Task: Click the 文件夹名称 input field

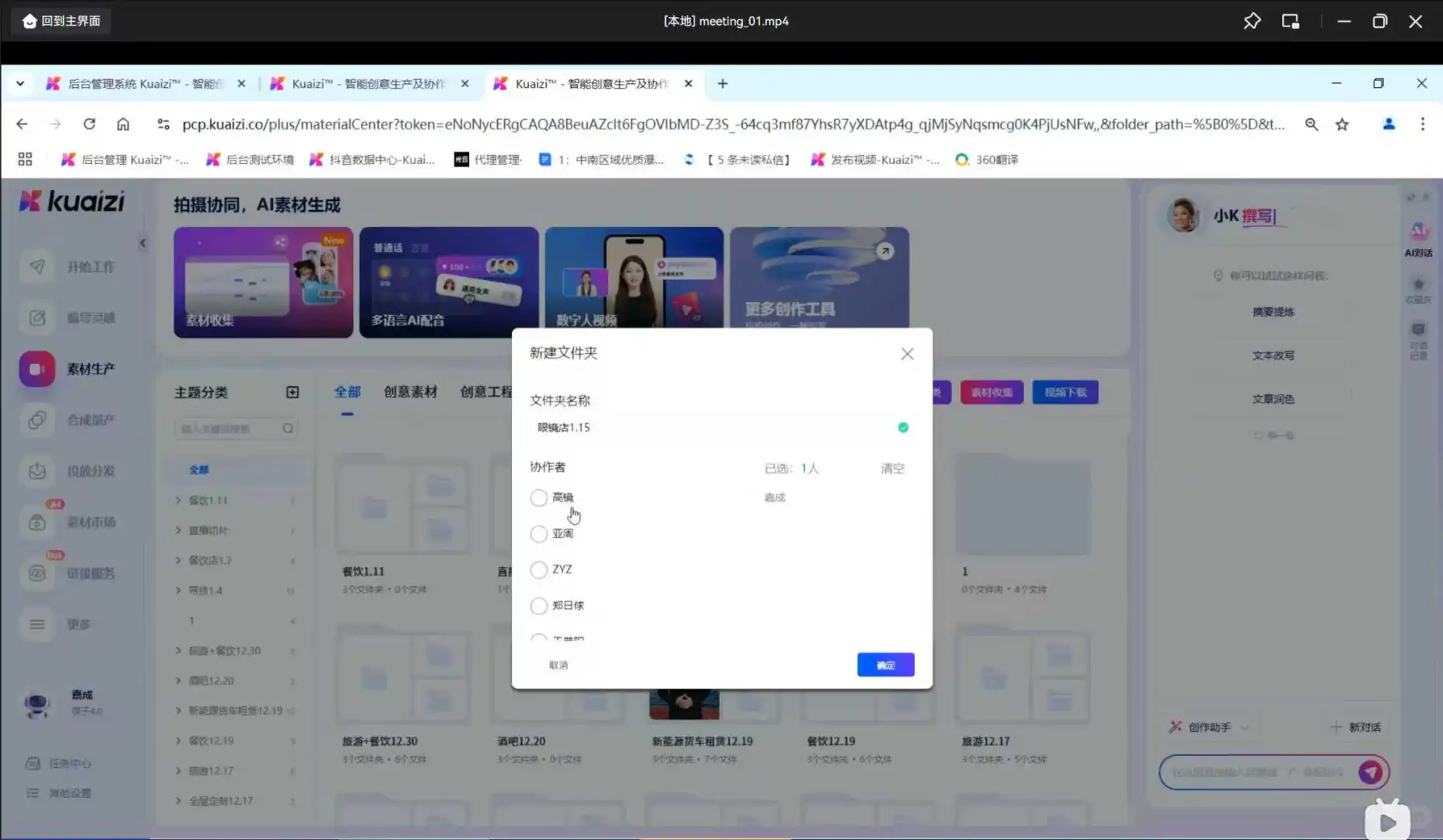Action: [x=722, y=427]
